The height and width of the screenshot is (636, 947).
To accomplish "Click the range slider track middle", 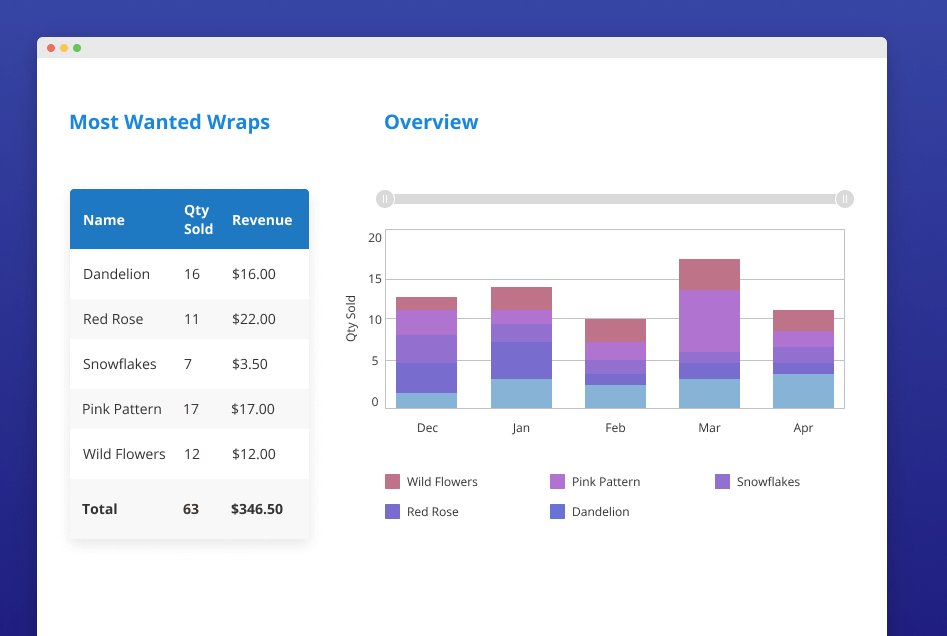I will [x=615, y=199].
